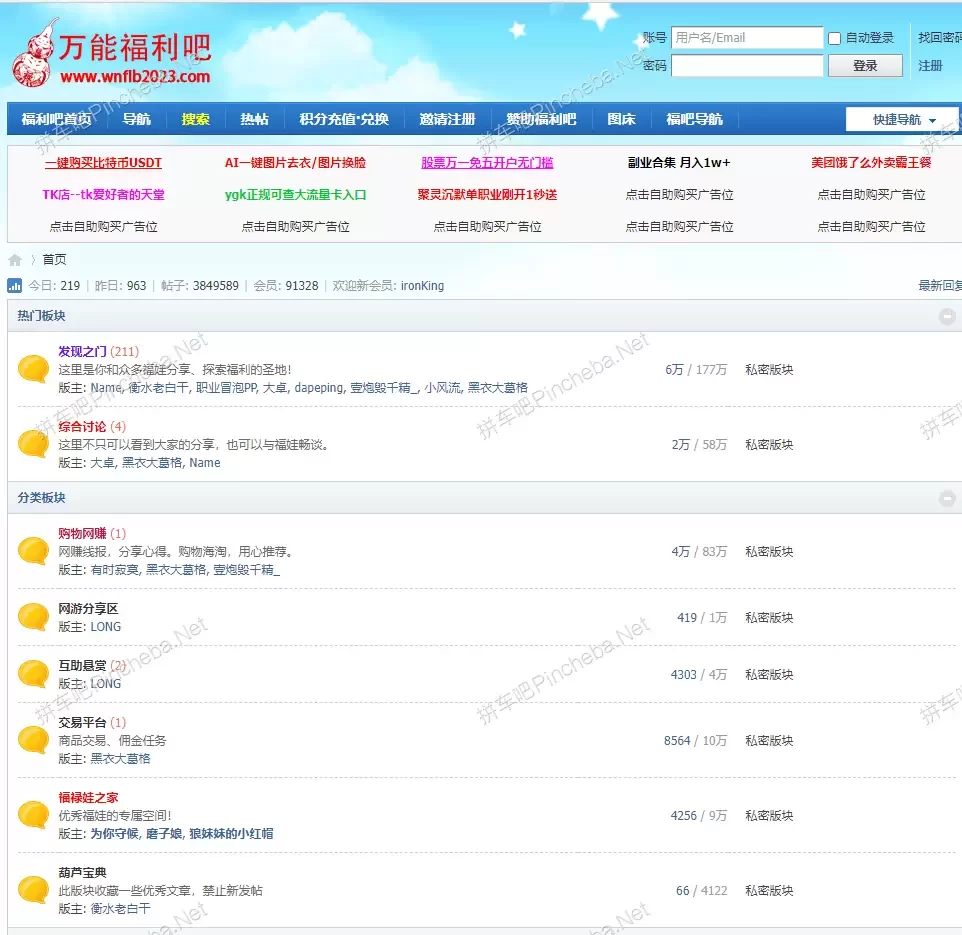Click the 葫芦宝典 forum bubble icon
Image resolution: width=962 pixels, height=935 pixels.
tap(33, 890)
